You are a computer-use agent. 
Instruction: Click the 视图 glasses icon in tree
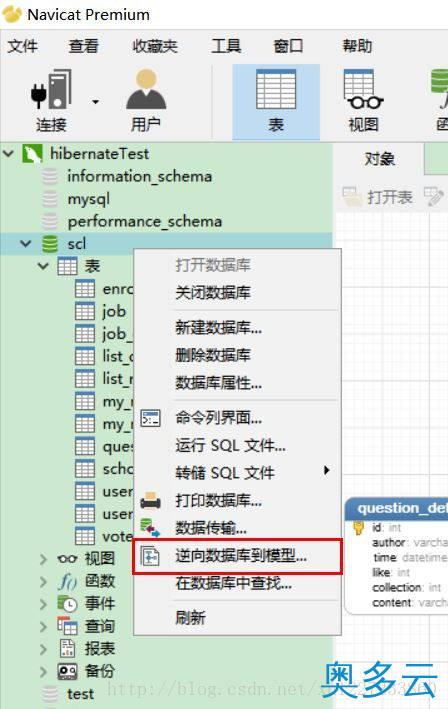coord(67,559)
